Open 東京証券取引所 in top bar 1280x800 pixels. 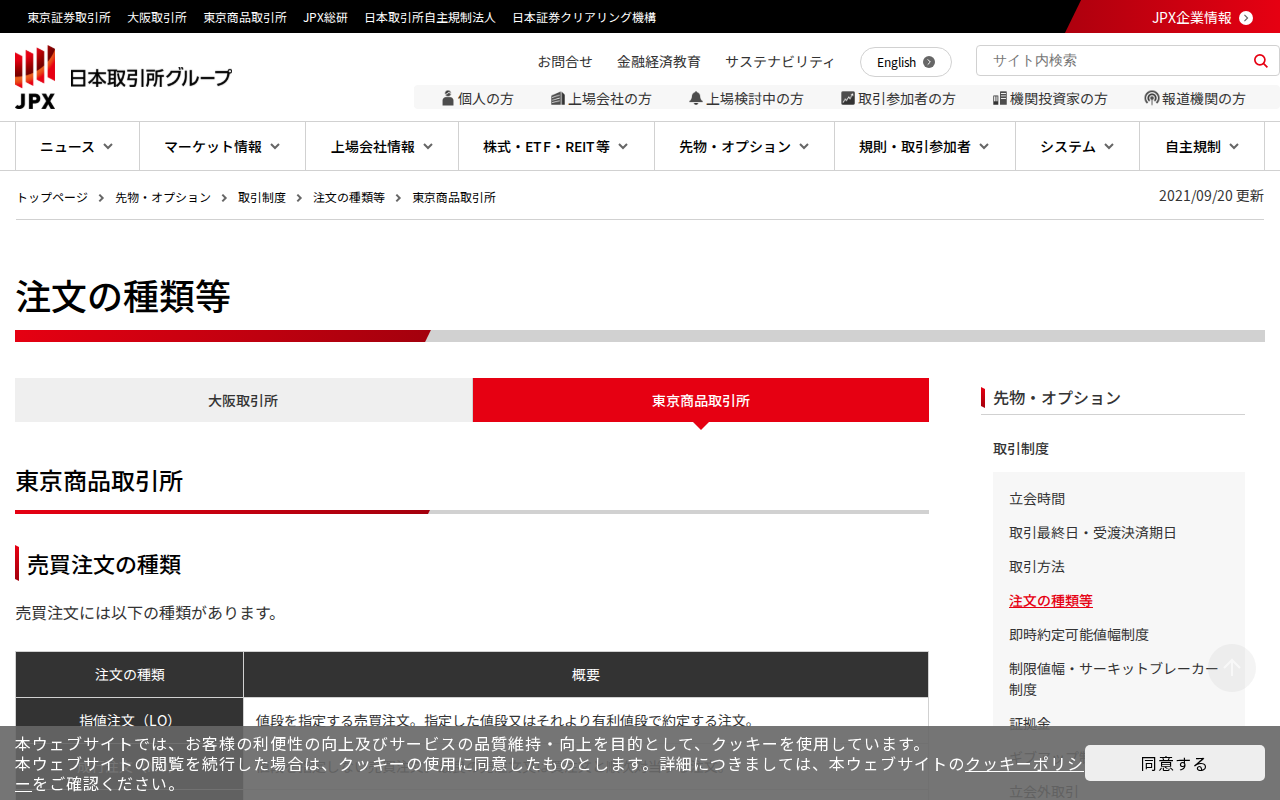click(69, 17)
